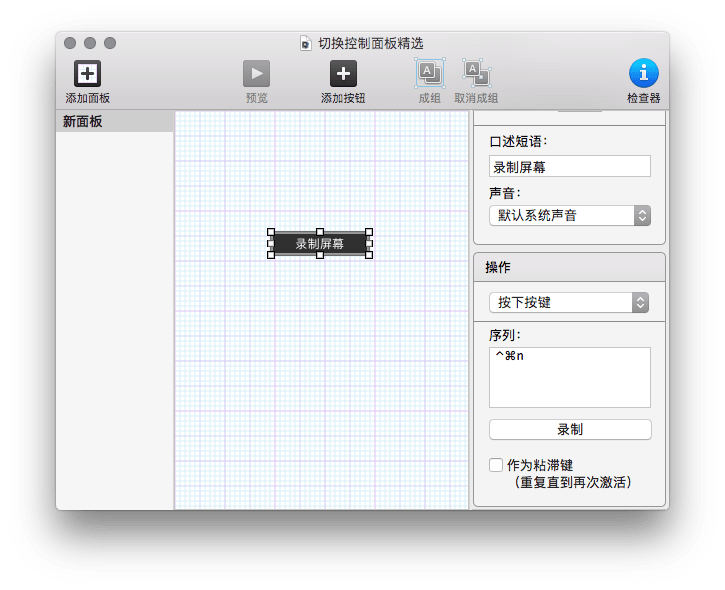Select 新面板 in the panel list
Image resolution: width=725 pixels, height=590 pixels.
pyautogui.click(x=114, y=122)
